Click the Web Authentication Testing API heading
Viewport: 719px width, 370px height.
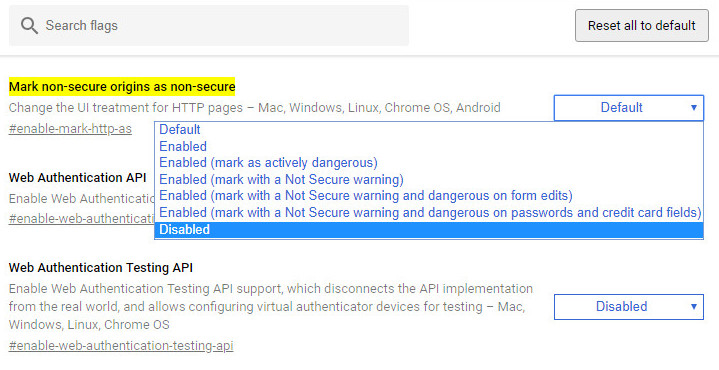tap(101, 268)
